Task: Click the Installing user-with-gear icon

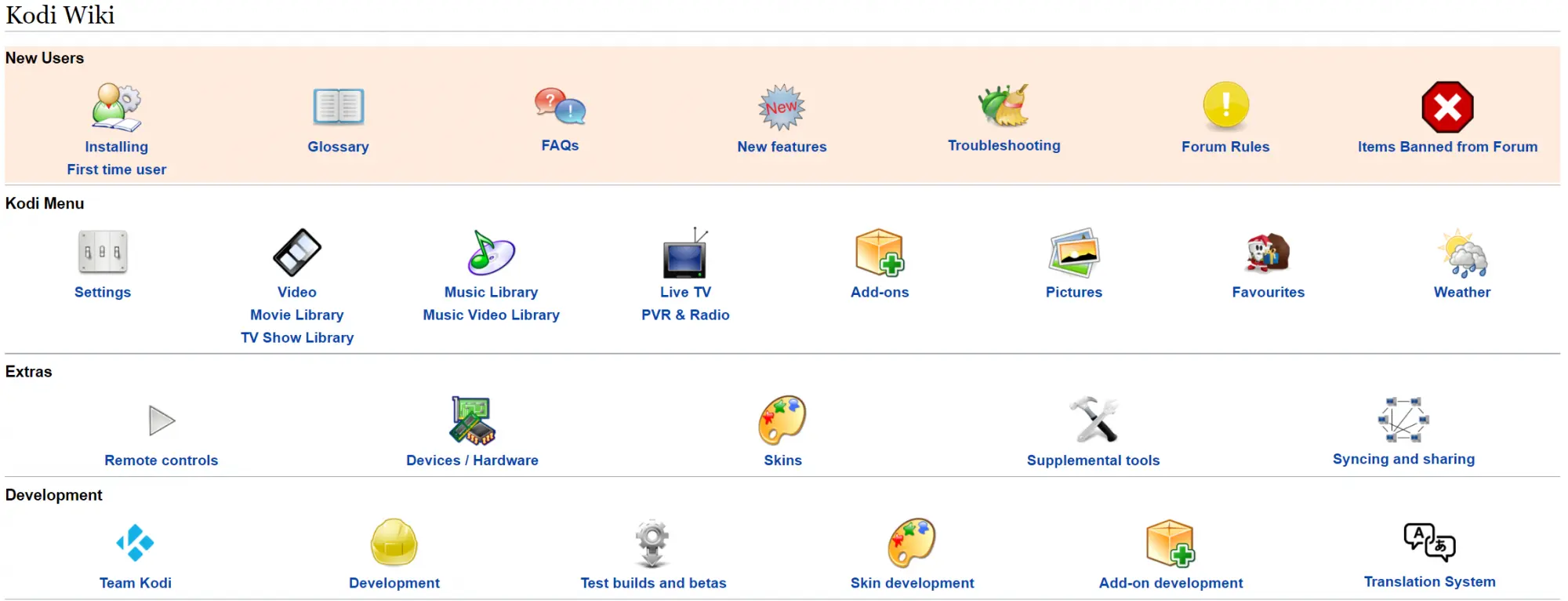Action: [x=117, y=107]
